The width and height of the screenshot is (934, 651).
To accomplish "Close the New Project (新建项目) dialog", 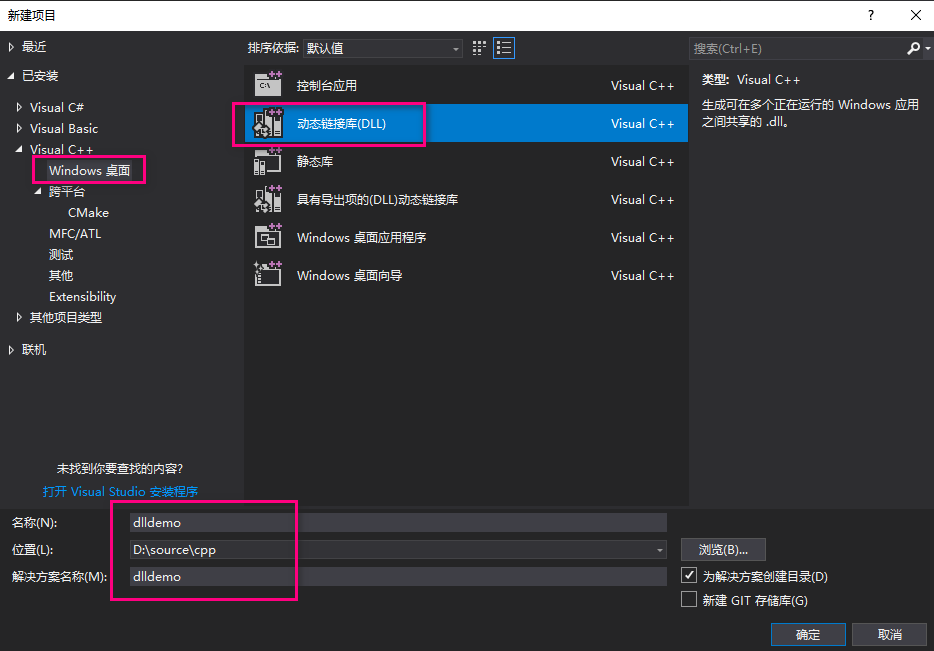I will coord(916,15).
